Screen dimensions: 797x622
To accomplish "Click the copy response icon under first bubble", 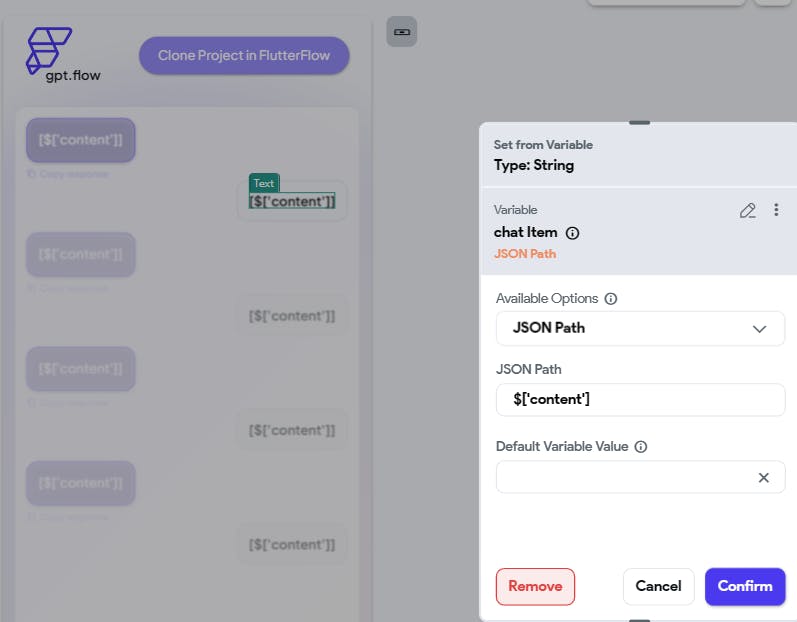I will (32, 175).
